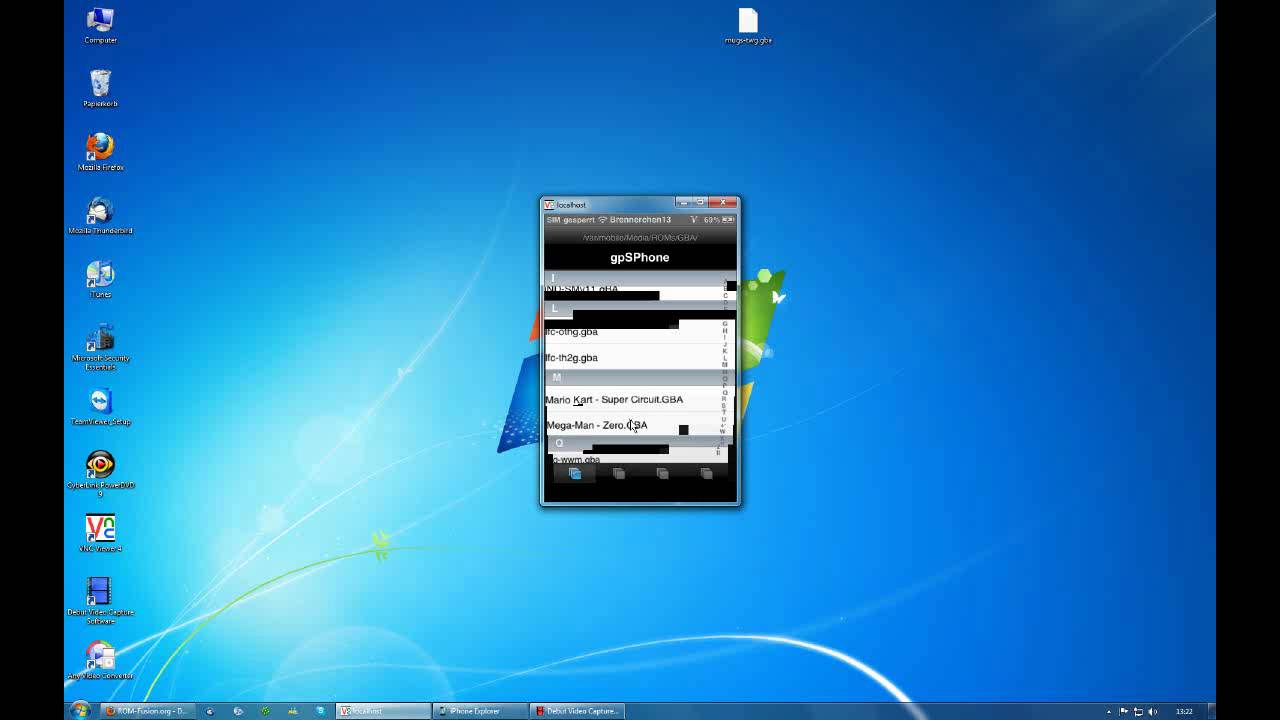This screenshot has width=1280, height=720.
Task: Open the Action Center flag tray icon
Action: (x=1123, y=711)
